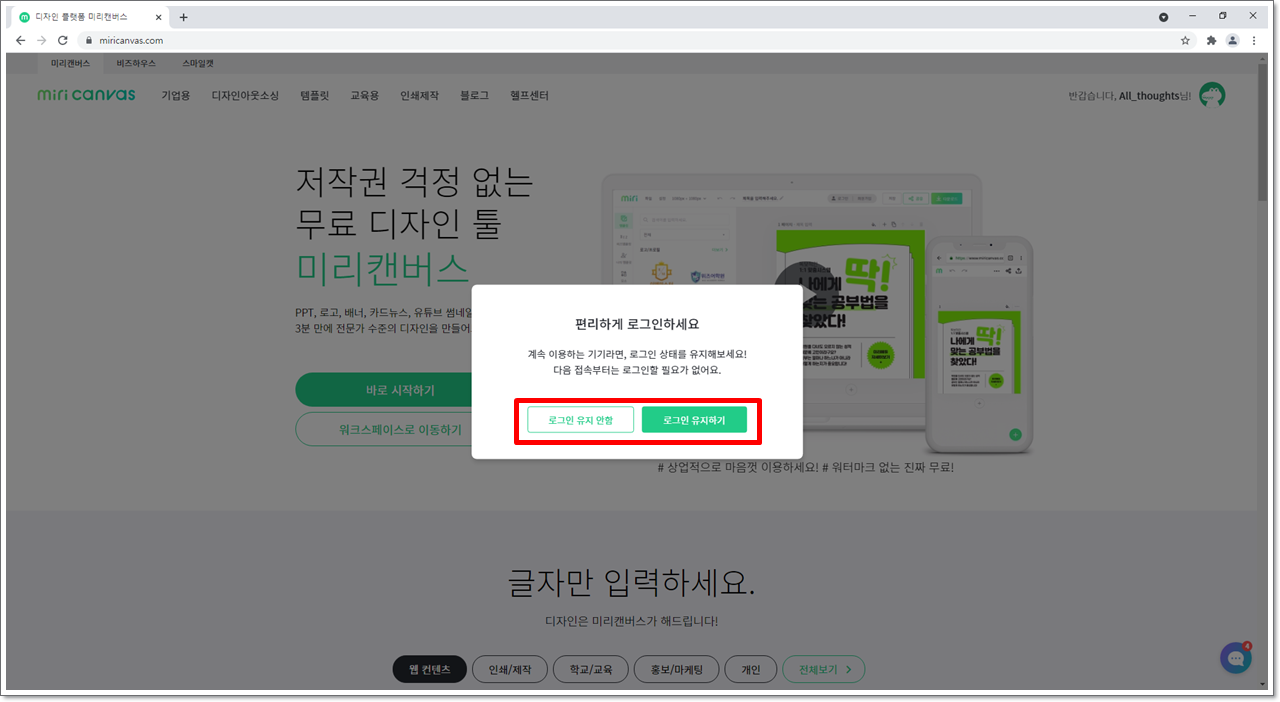
Task: Open the extensions puzzle icon
Action: [x=1211, y=40]
